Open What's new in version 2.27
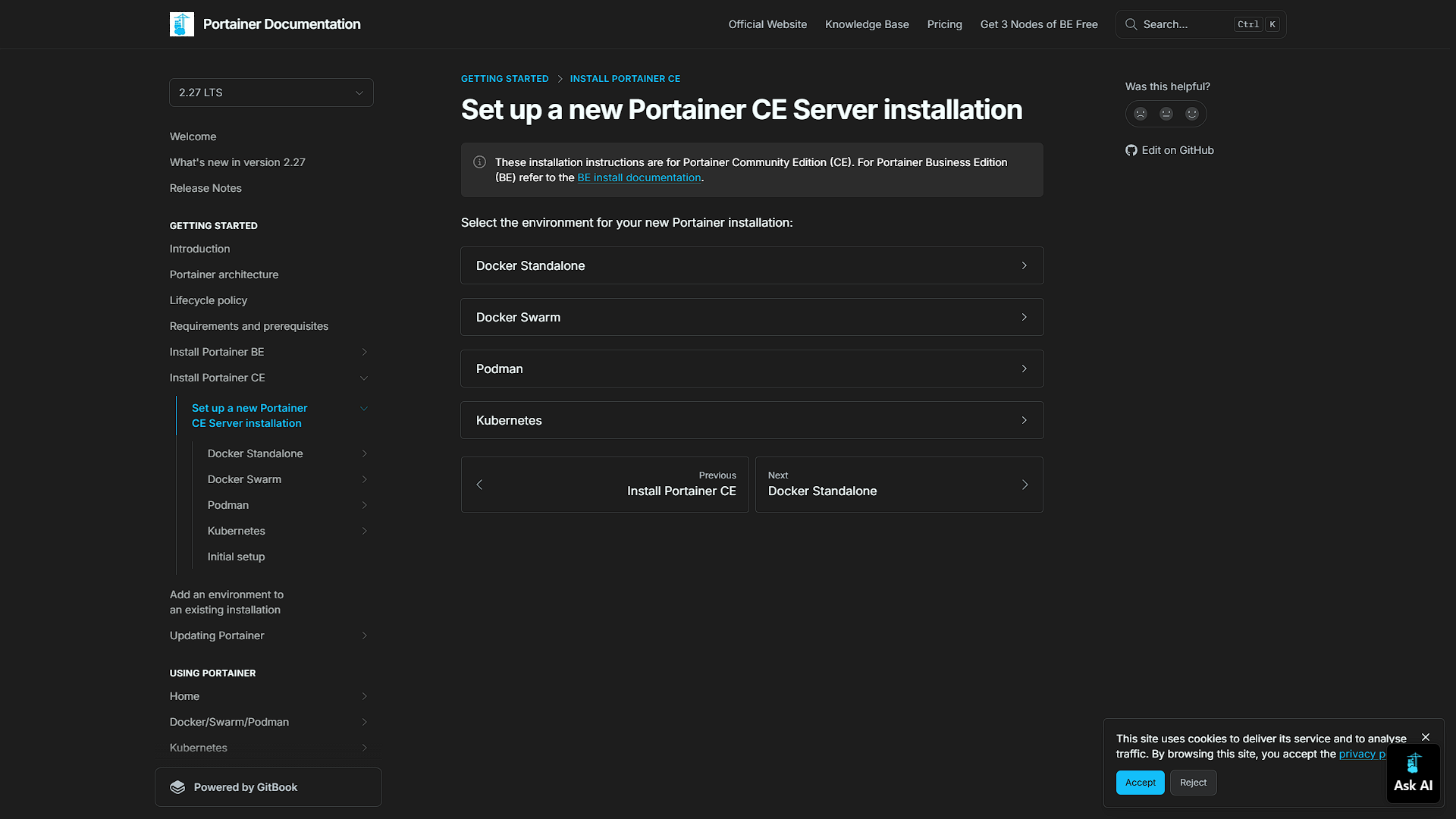The height and width of the screenshot is (819, 1456). pos(237,162)
